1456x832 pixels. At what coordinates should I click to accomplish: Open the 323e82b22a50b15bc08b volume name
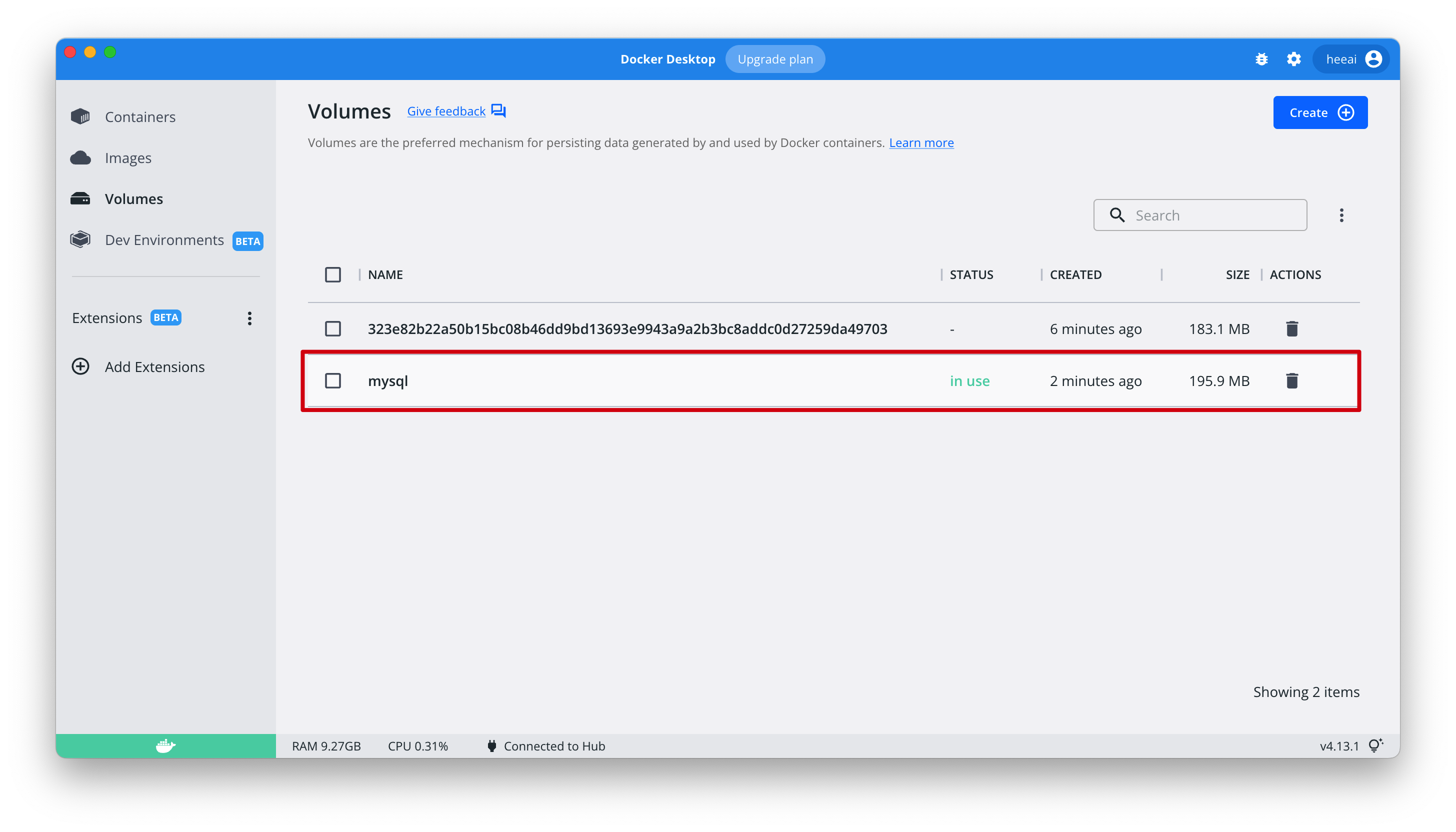click(x=627, y=328)
